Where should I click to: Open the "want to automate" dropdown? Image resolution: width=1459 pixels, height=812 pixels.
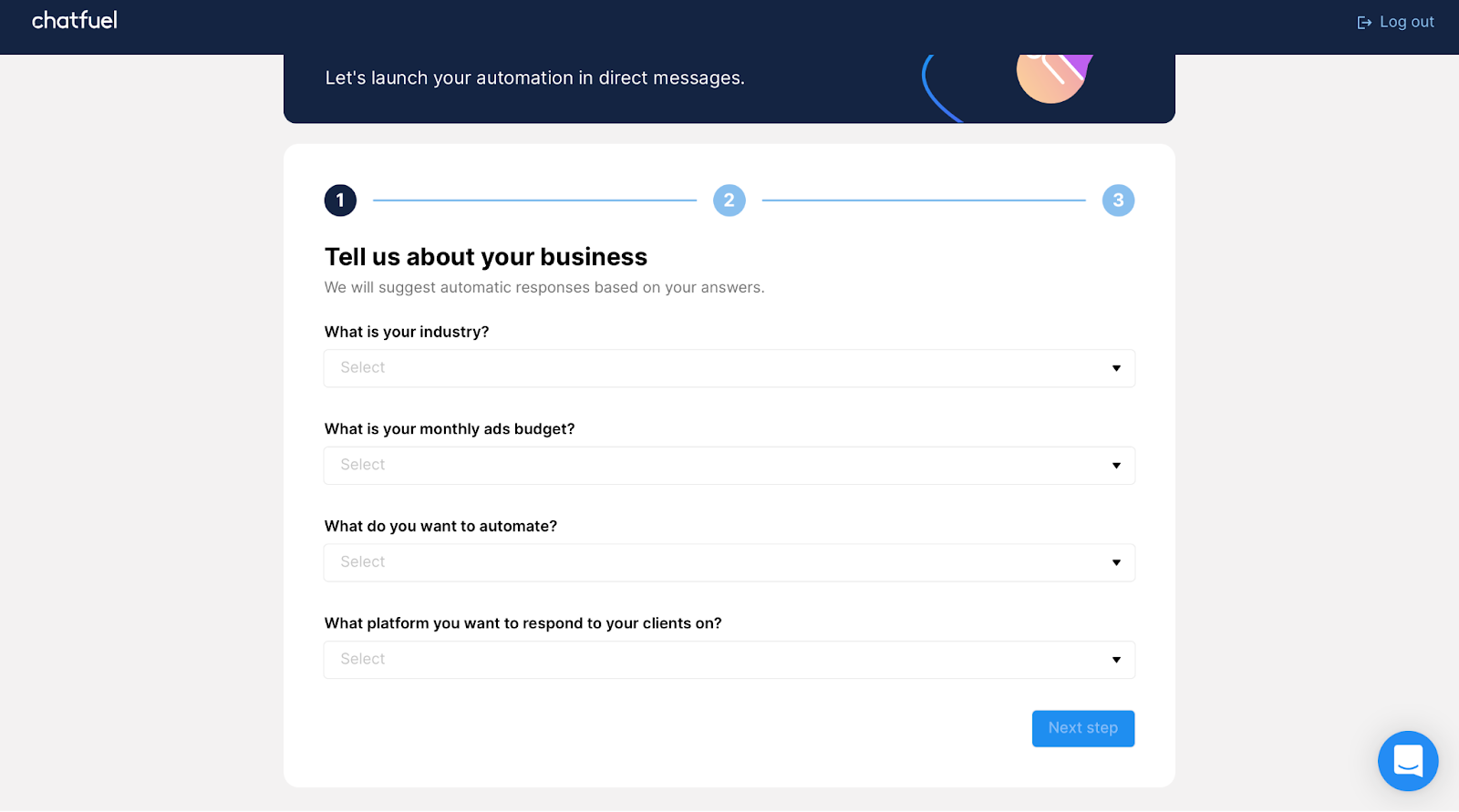(x=729, y=562)
